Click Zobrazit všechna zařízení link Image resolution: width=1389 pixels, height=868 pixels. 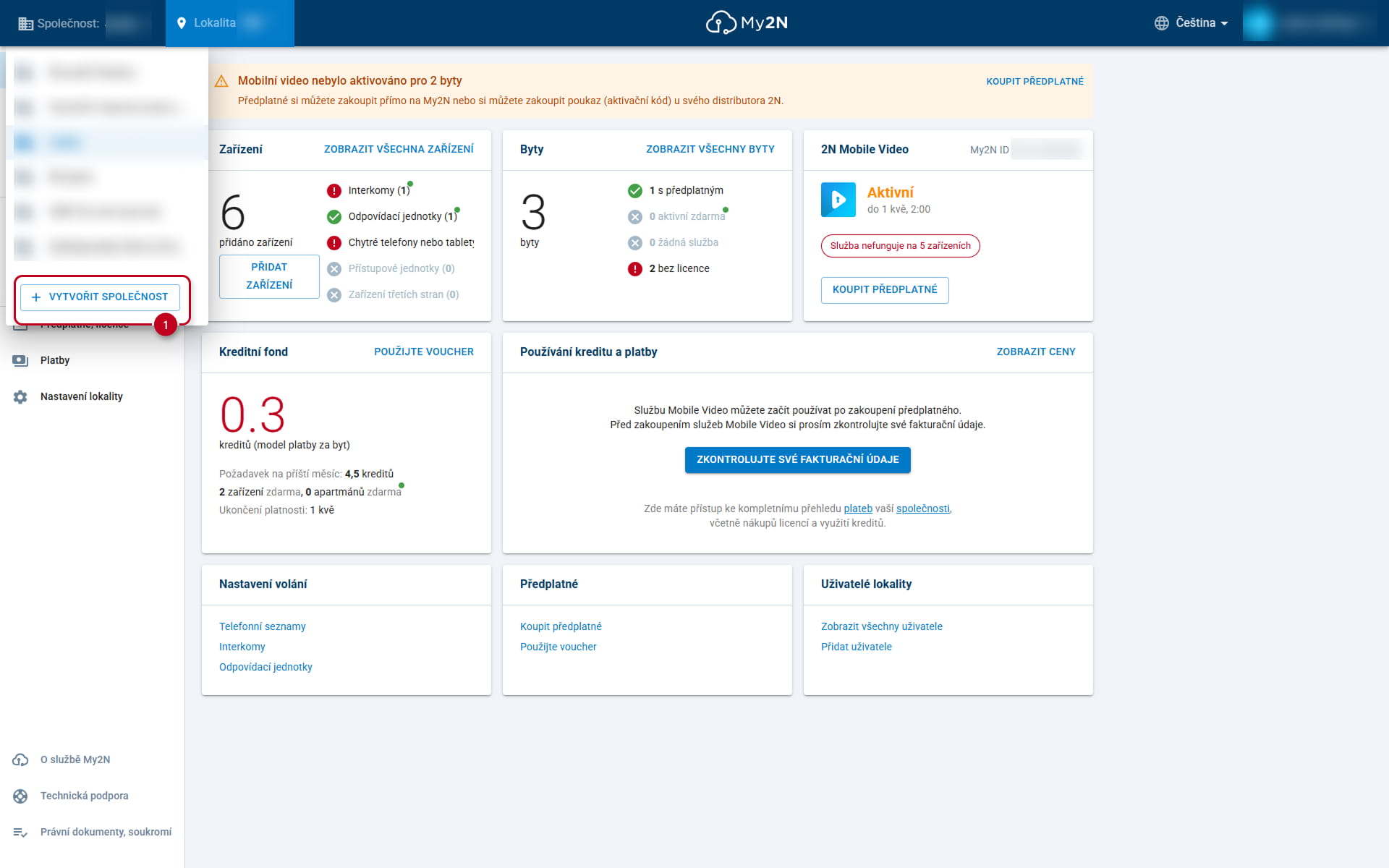pos(399,149)
